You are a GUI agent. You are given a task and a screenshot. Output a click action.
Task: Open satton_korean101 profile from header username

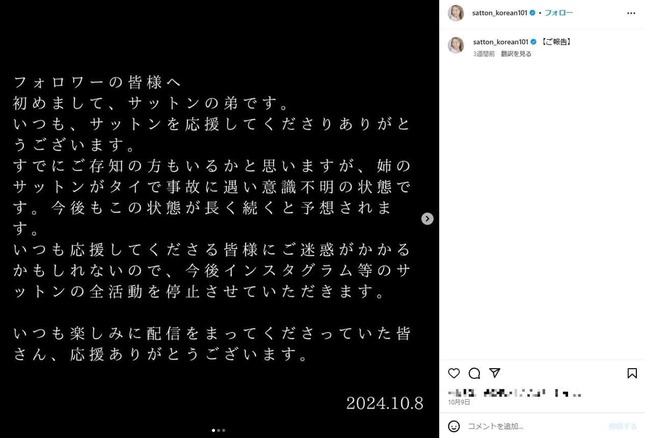[x=499, y=13]
